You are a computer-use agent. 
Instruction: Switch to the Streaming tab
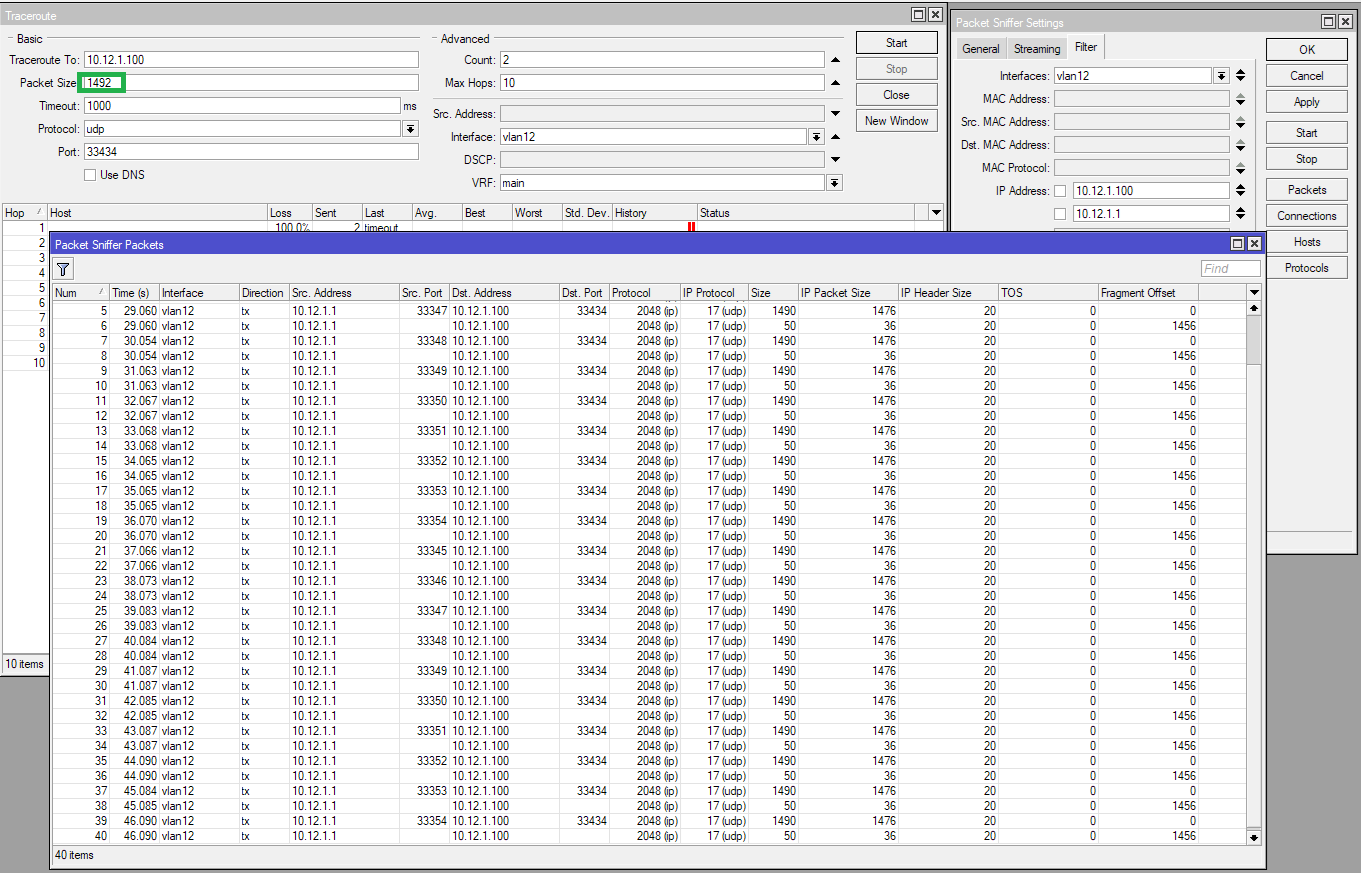[1037, 49]
